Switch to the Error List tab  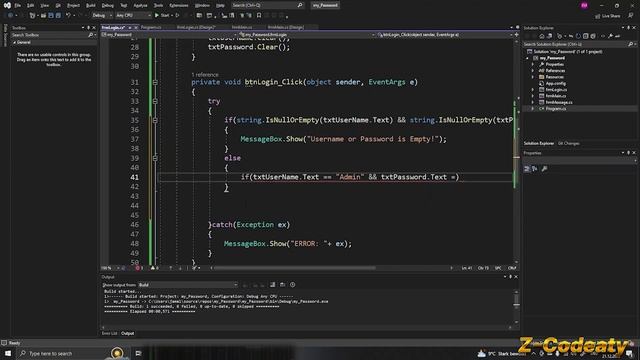click(x=109, y=333)
